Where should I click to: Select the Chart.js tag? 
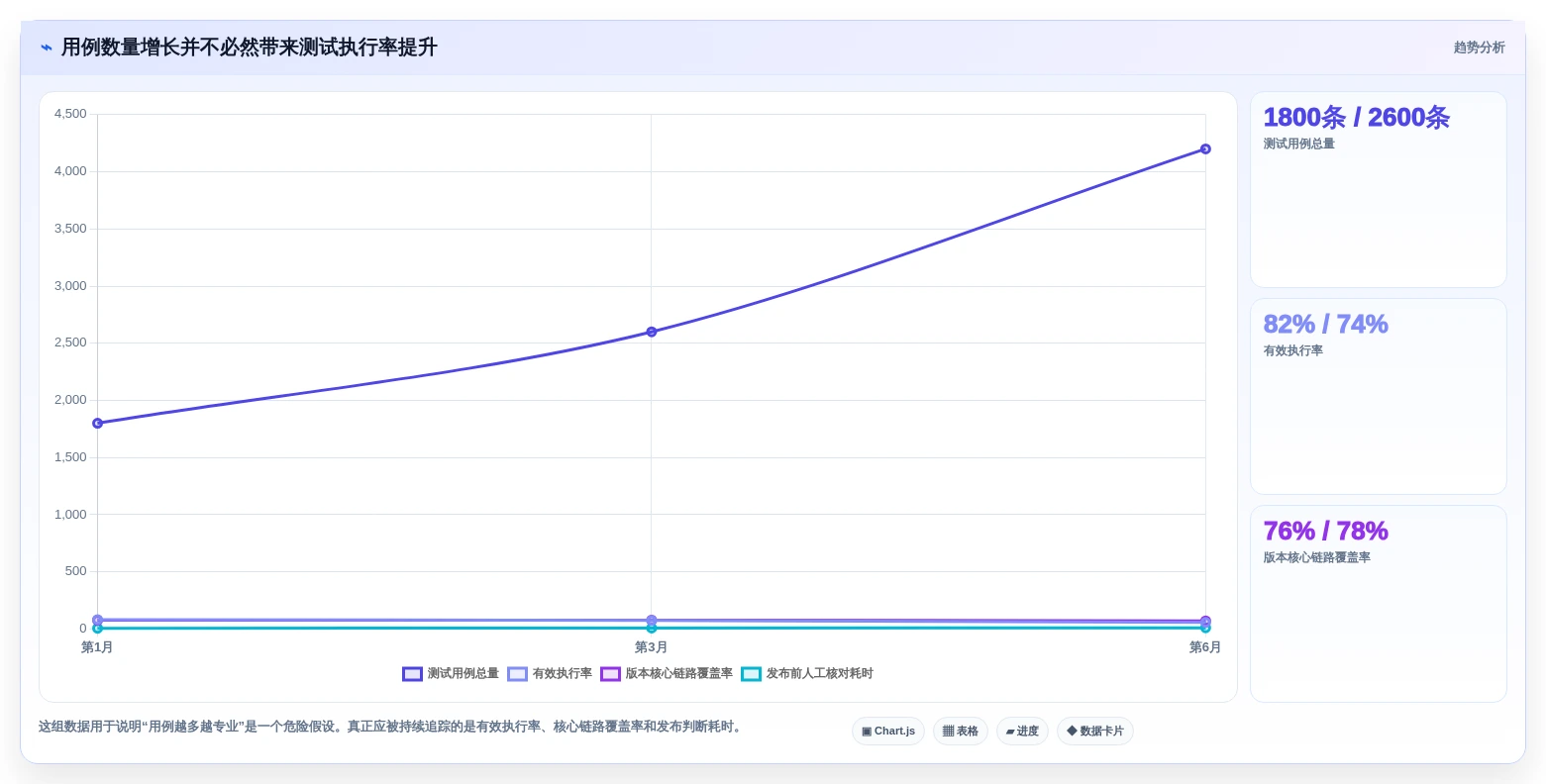pos(888,732)
